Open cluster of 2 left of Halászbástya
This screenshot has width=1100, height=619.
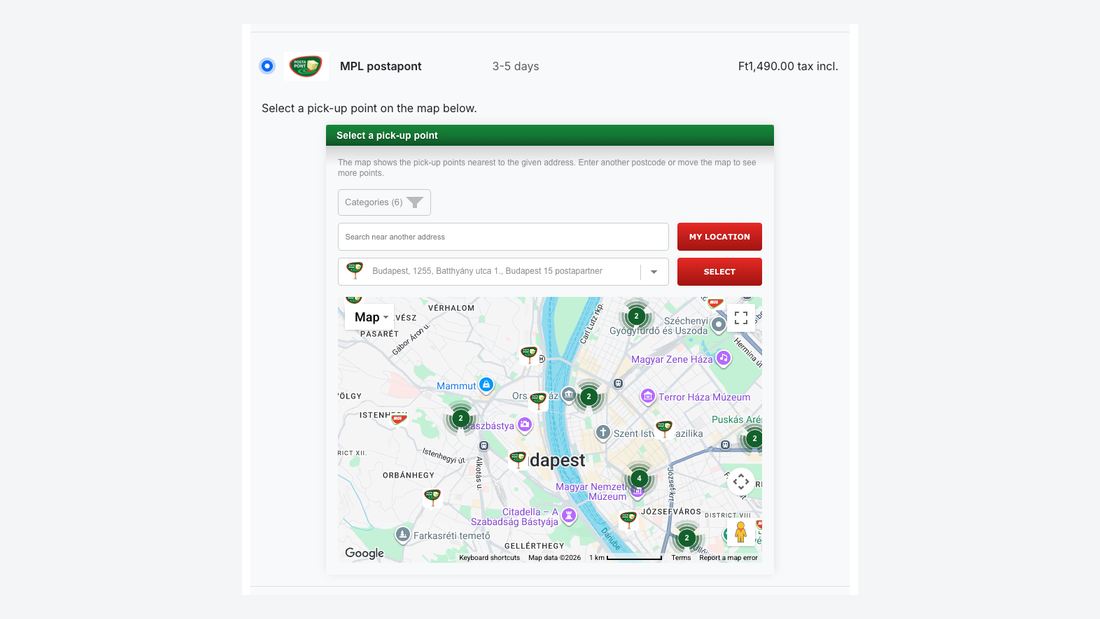460,418
